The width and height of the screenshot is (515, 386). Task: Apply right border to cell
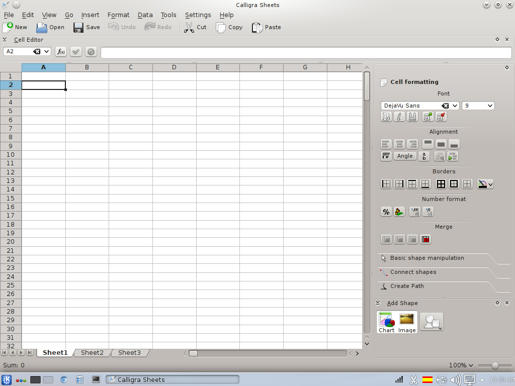(x=399, y=184)
